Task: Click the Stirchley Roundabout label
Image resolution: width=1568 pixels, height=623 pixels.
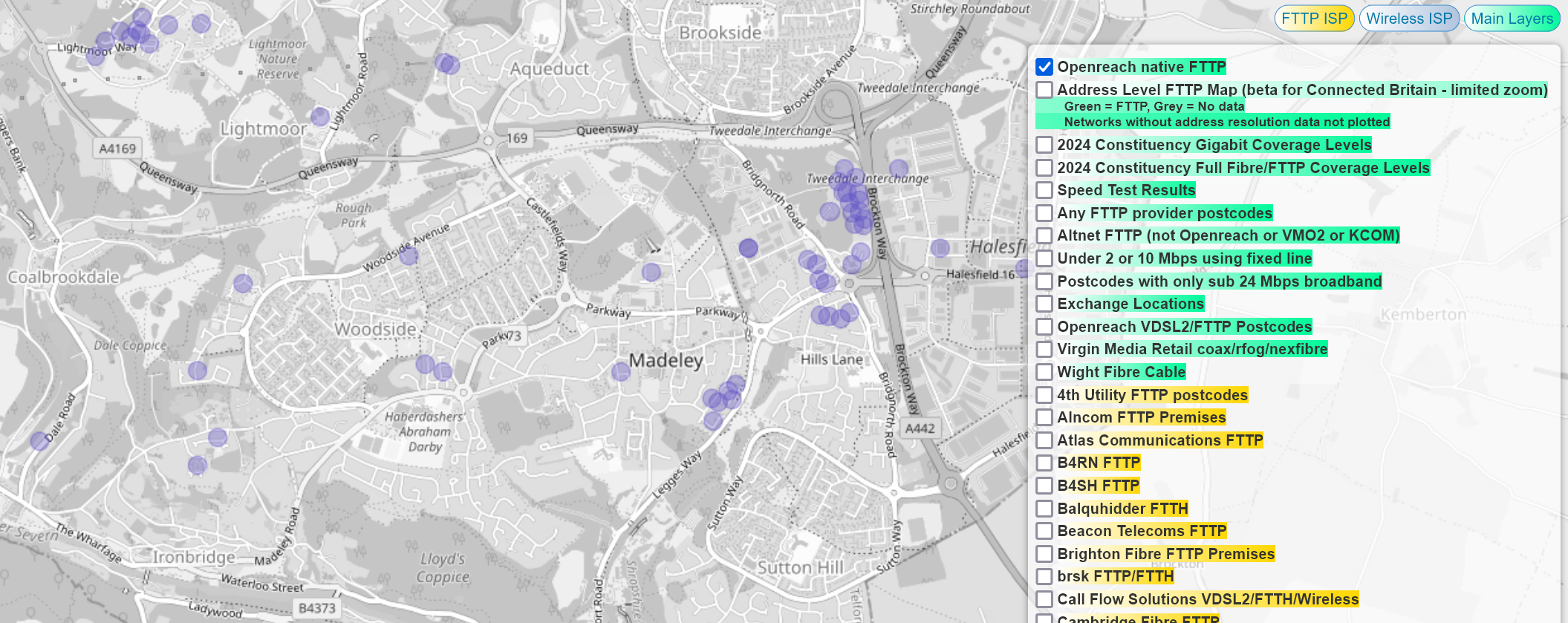Action: point(970,9)
